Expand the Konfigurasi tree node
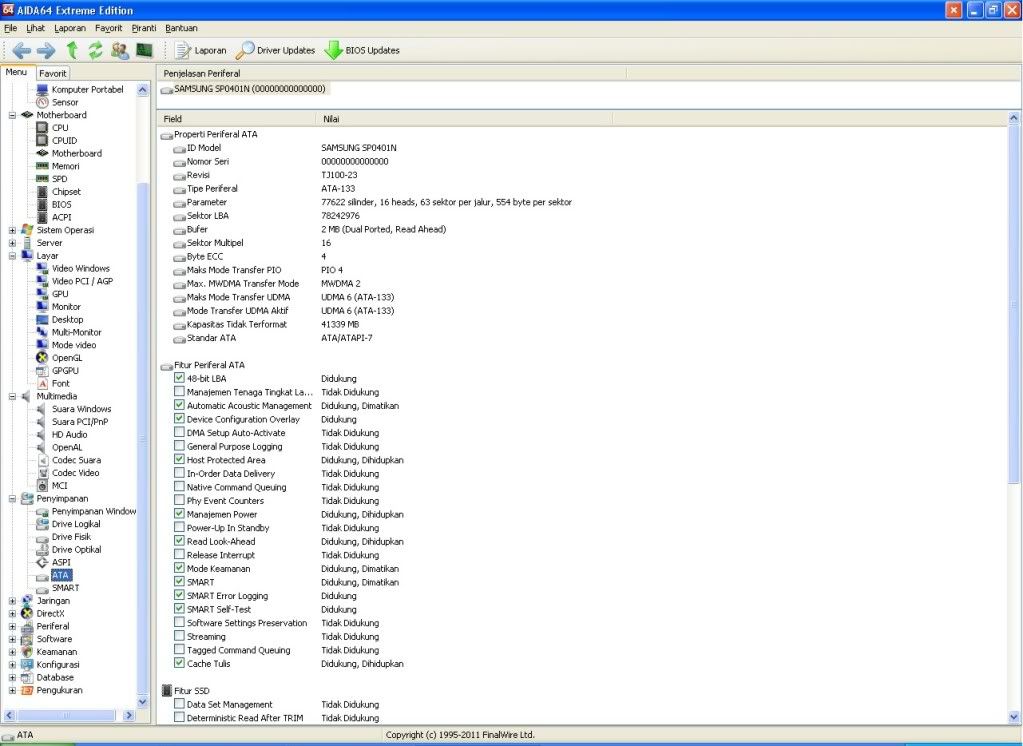The width and height of the screenshot is (1023, 746). click(12, 664)
